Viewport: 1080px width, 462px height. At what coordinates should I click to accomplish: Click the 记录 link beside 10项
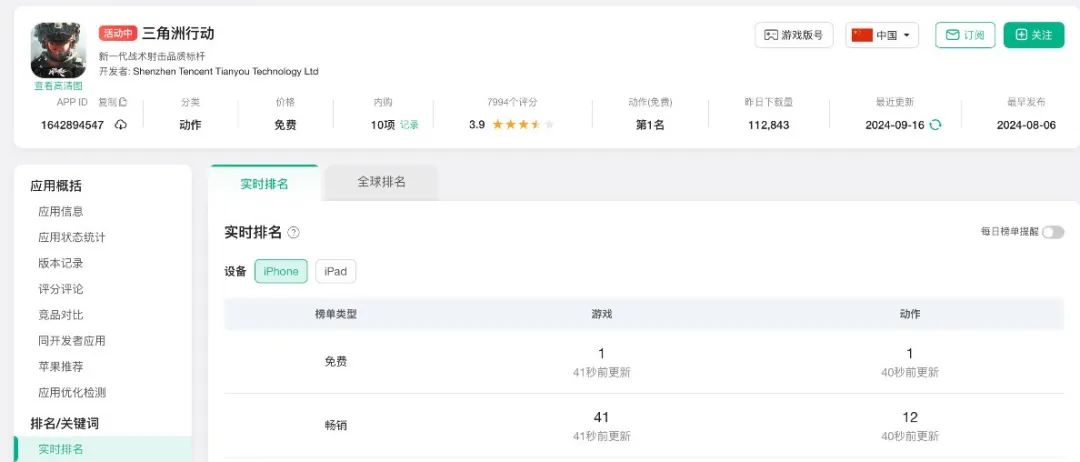[409, 125]
